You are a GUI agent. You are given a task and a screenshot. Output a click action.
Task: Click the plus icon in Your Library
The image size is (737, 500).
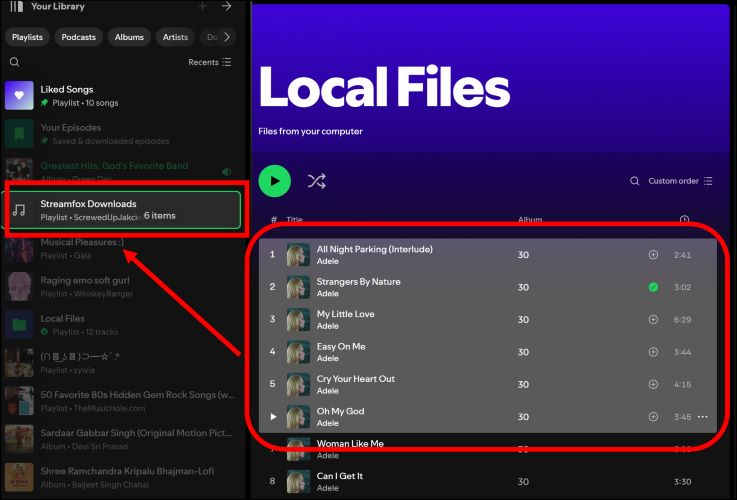[x=203, y=7]
